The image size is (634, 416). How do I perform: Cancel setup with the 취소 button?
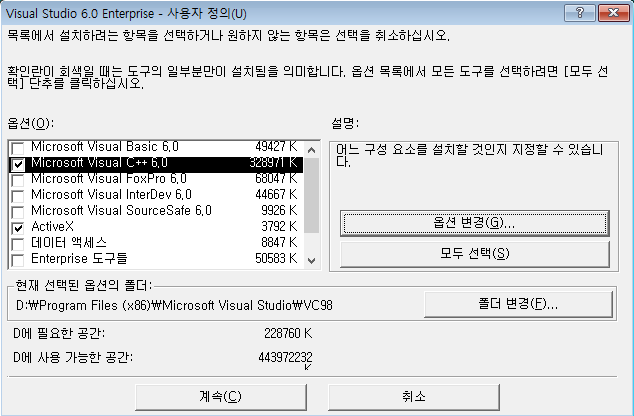(414, 397)
